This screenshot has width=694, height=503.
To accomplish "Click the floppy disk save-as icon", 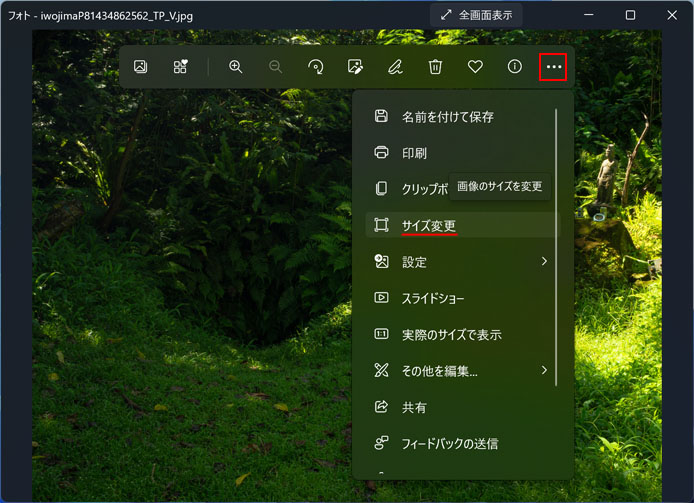I will coord(381,116).
